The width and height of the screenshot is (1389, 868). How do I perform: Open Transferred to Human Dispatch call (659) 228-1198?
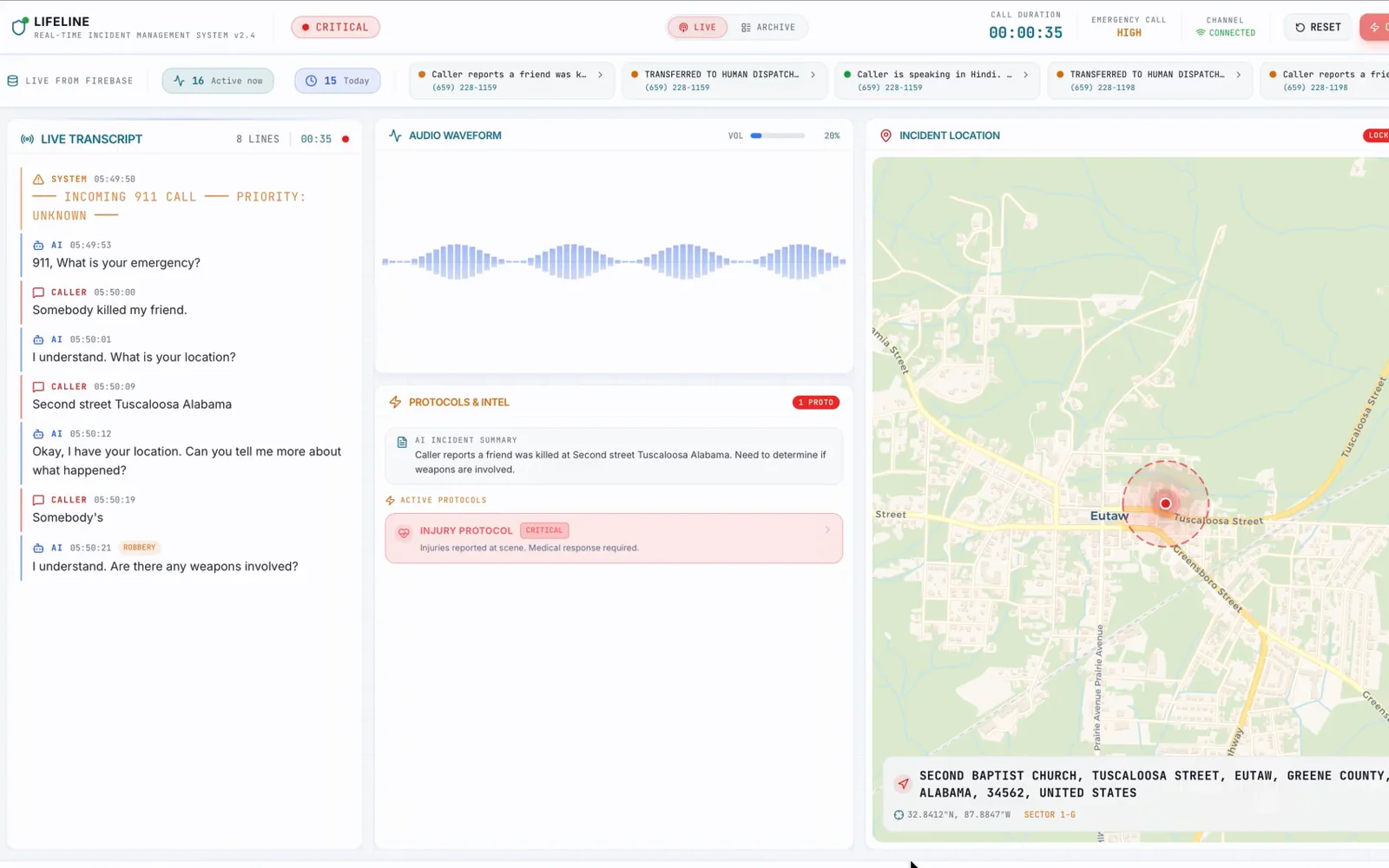coord(1149,81)
